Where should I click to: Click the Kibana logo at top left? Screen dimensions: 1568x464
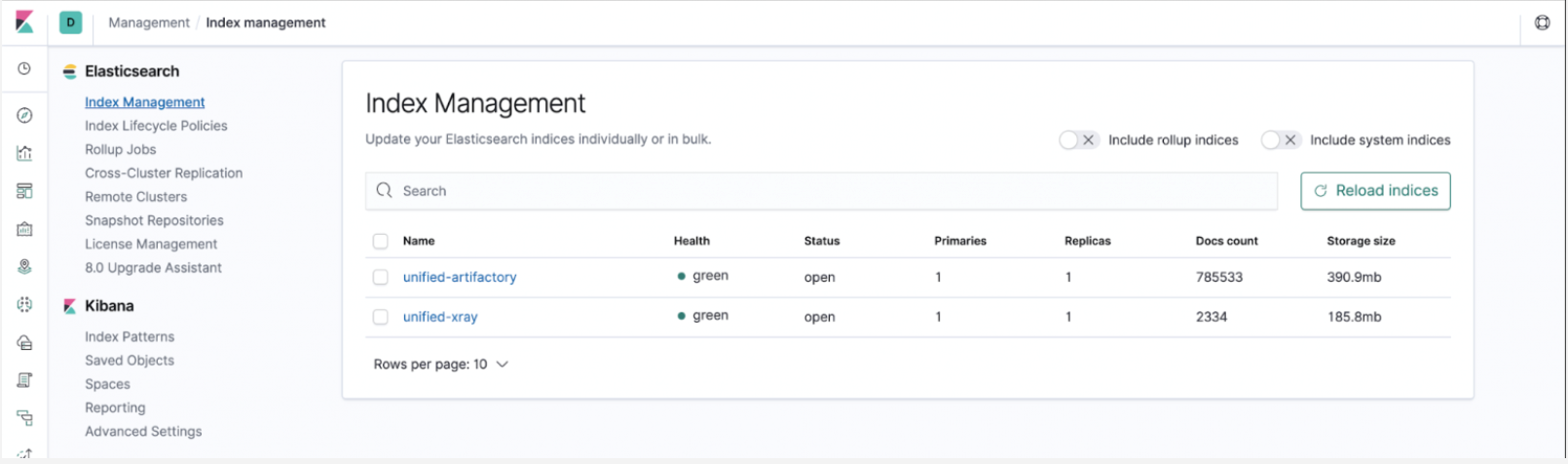[x=25, y=22]
